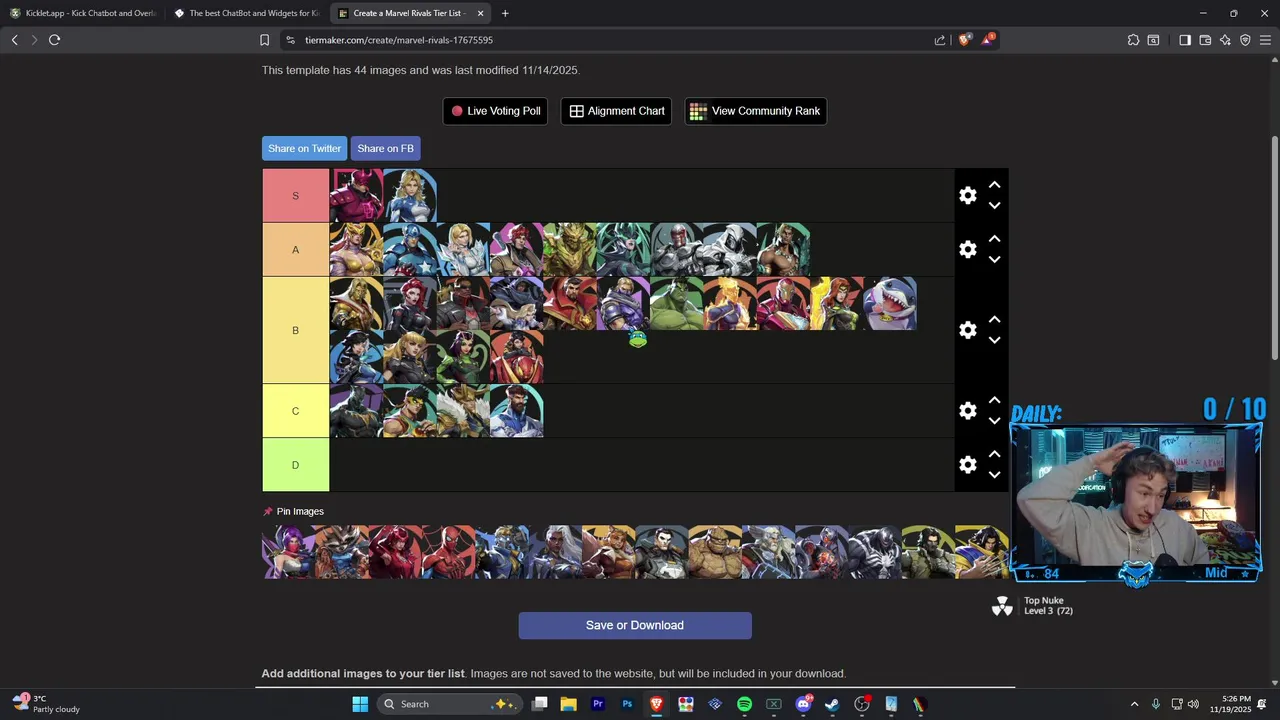The height and width of the screenshot is (720, 1280).
Task: Select The Thing thumbnail in image pool
Action: (x=715, y=552)
